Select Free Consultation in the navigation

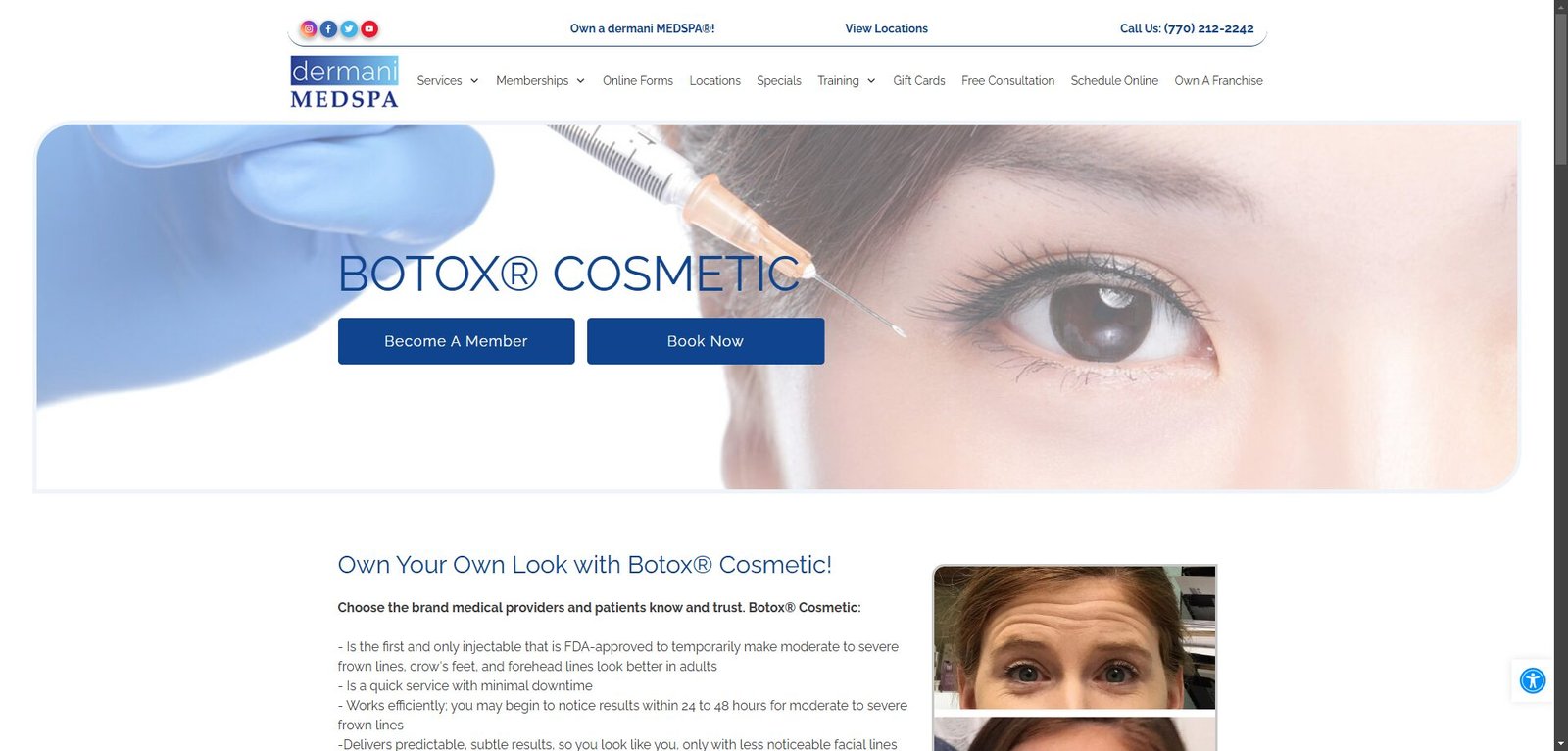pyautogui.click(x=1008, y=80)
